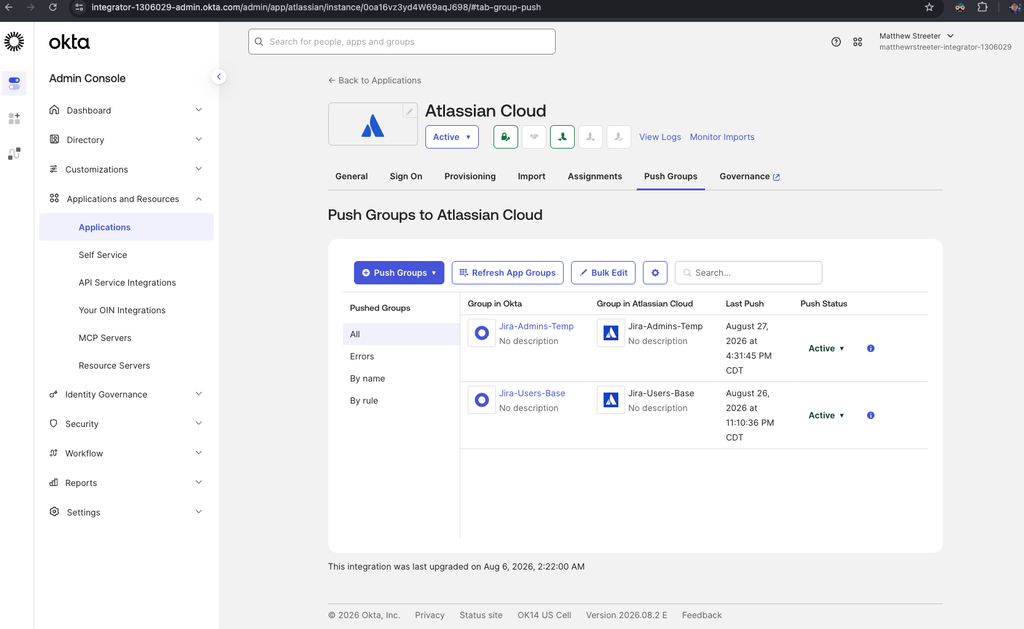Click the Bulk Edit button

(x=603, y=273)
